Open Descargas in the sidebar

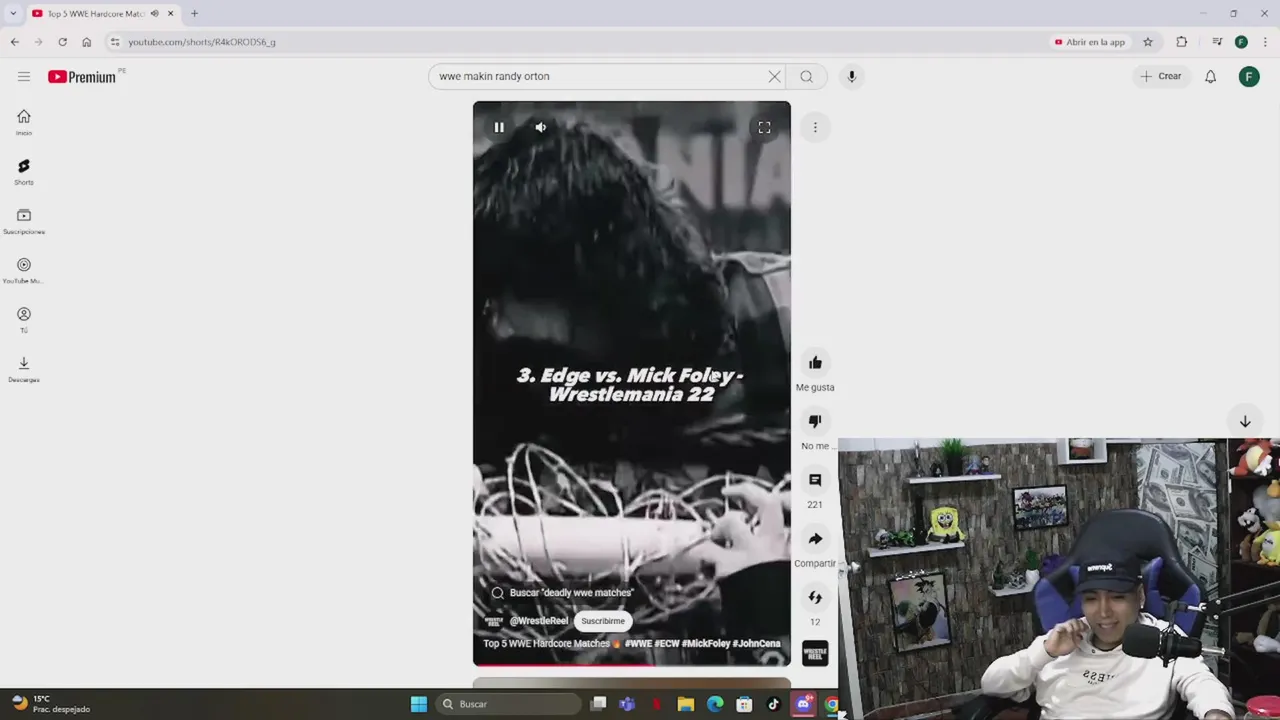pyautogui.click(x=24, y=369)
